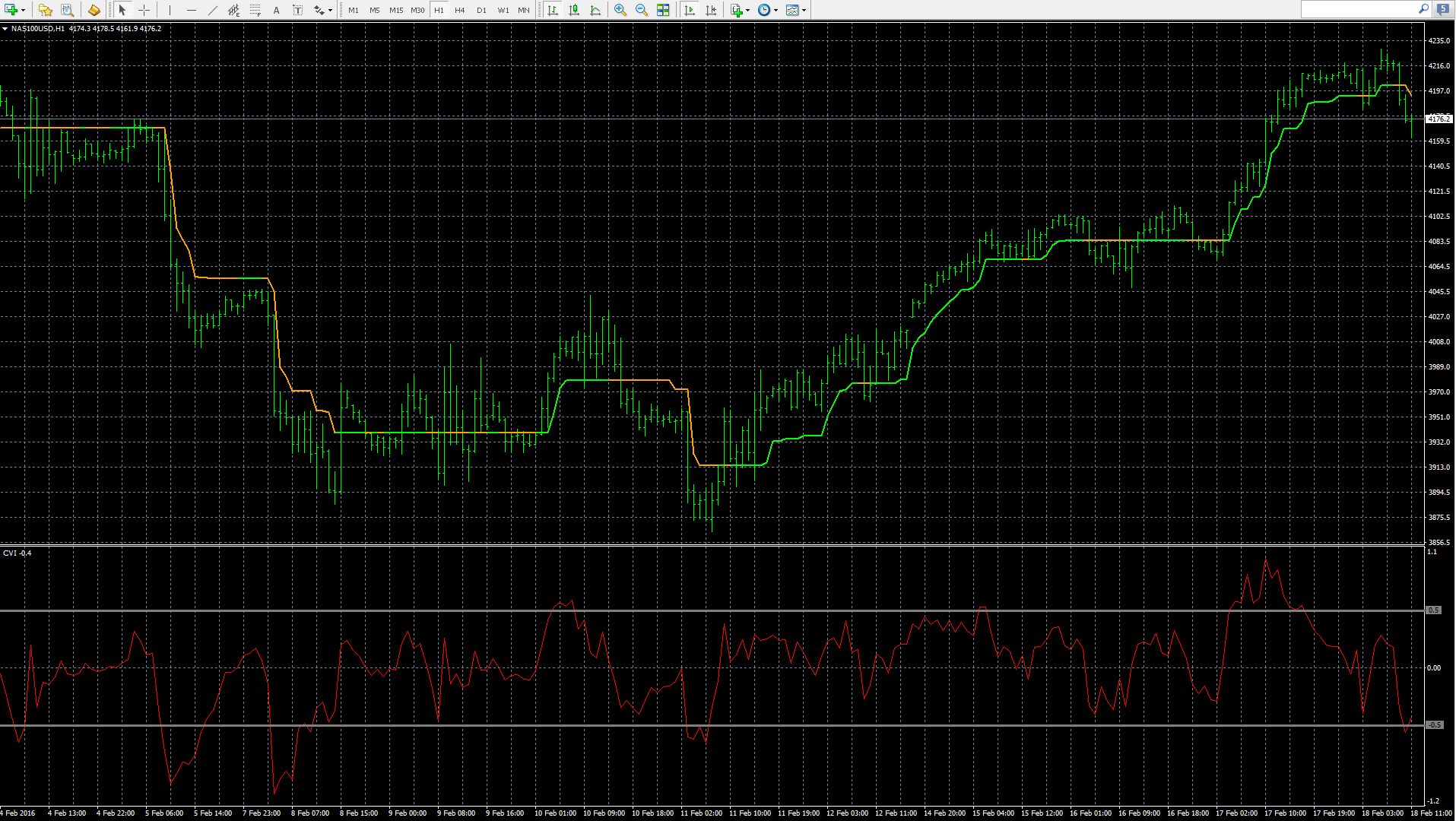Click the zoom out magnifier icon
The image size is (1456, 821).
642,10
